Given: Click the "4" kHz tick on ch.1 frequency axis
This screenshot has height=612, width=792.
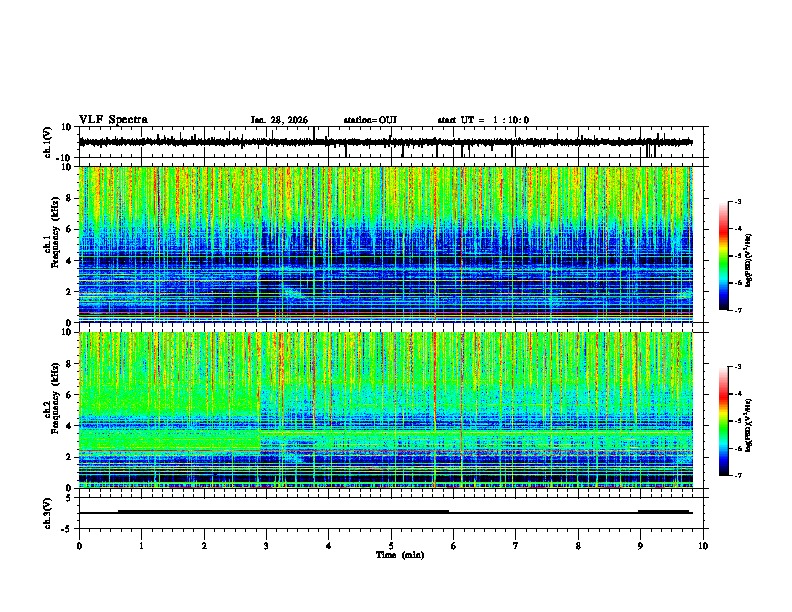Looking at the screenshot, I should point(70,260).
